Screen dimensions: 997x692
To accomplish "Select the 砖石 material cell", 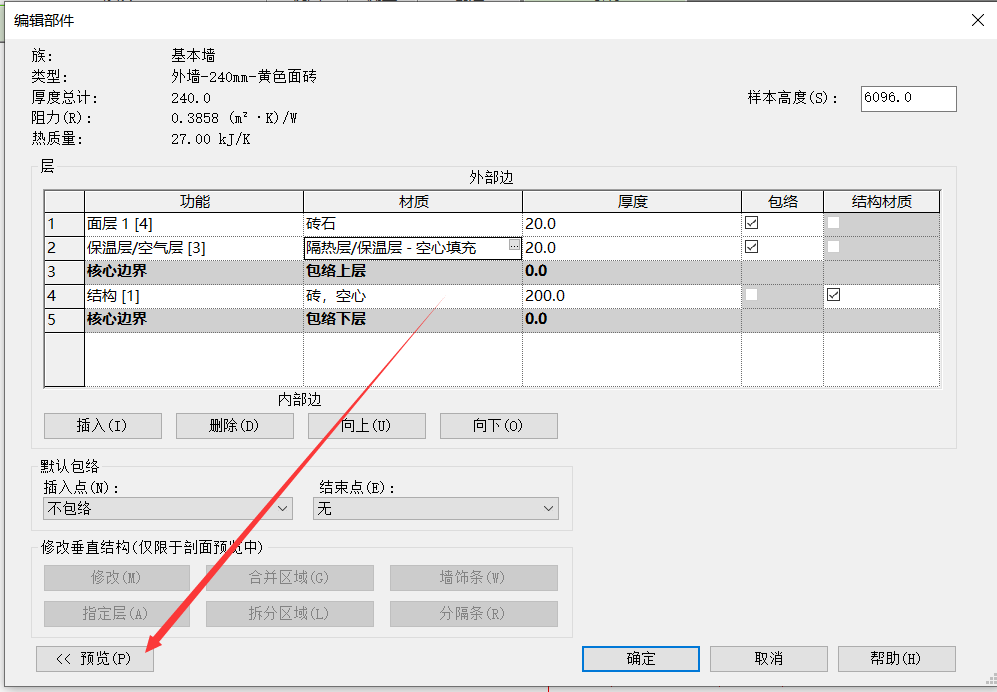I will (412, 224).
